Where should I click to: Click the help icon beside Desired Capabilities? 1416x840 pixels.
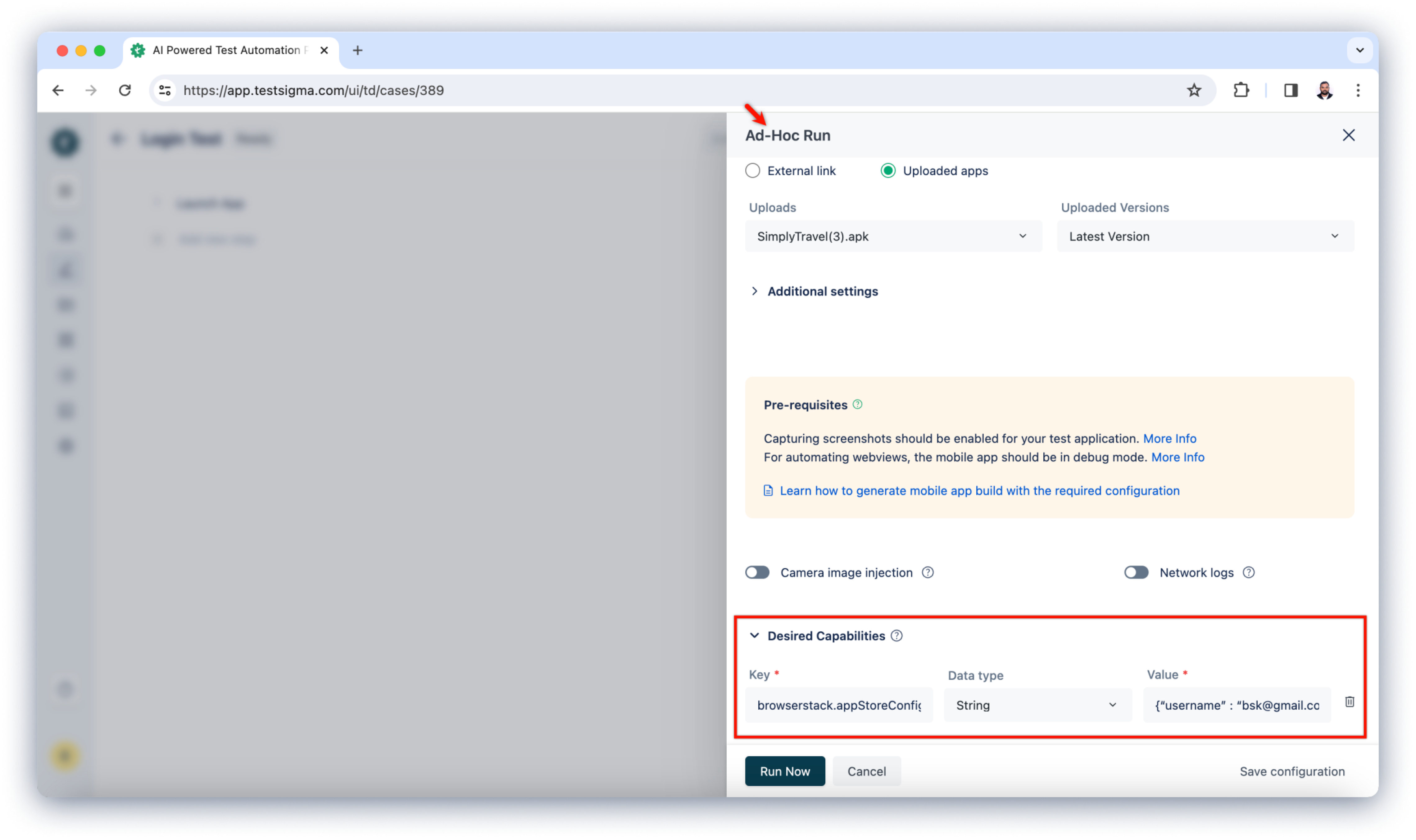pyautogui.click(x=896, y=636)
